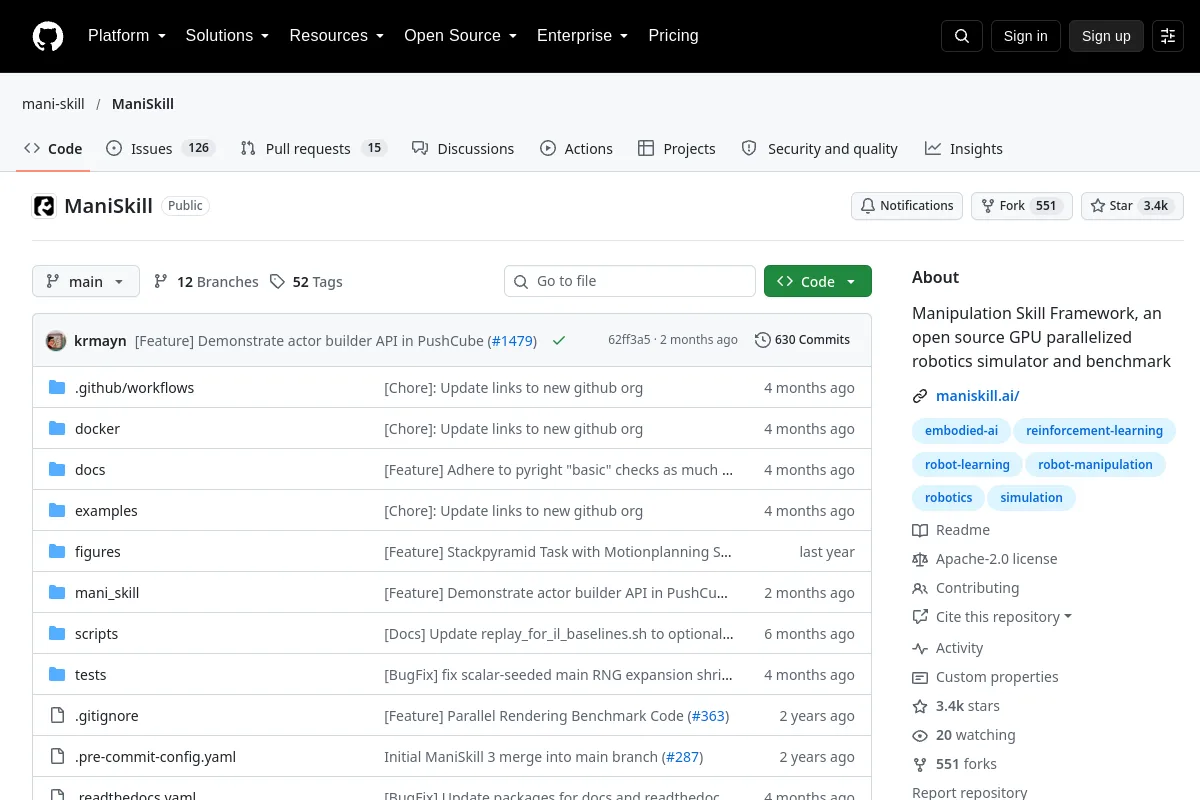
Task: Open the .github/workflows folder icon
Action: [57, 388]
